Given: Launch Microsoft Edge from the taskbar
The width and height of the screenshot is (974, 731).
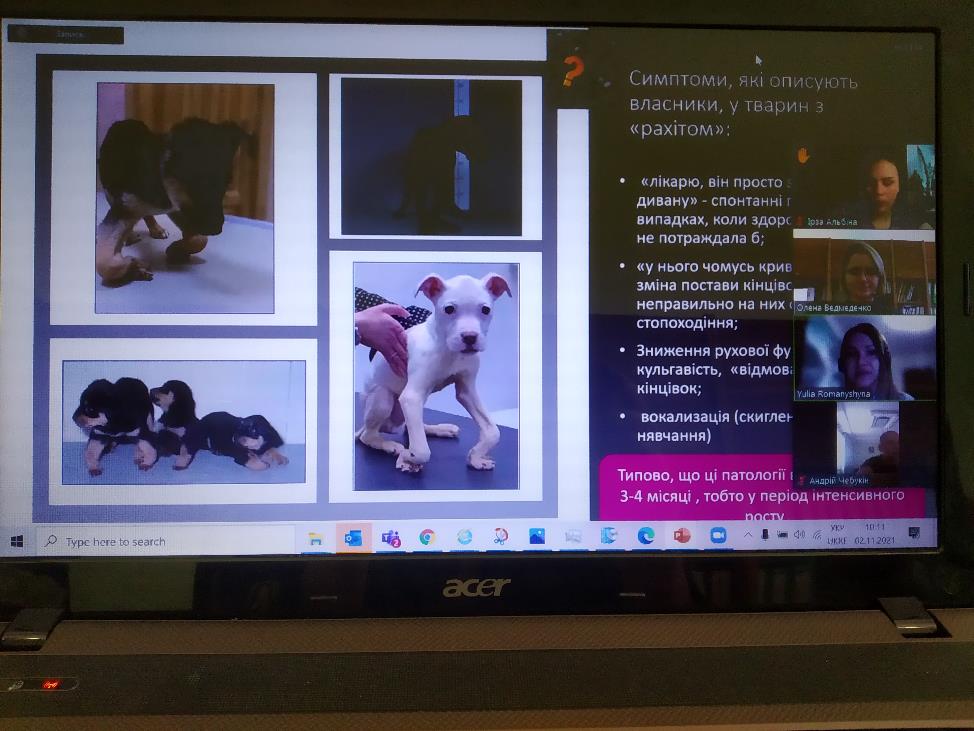Looking at the screenshot, I should click(x=646, y=535).
